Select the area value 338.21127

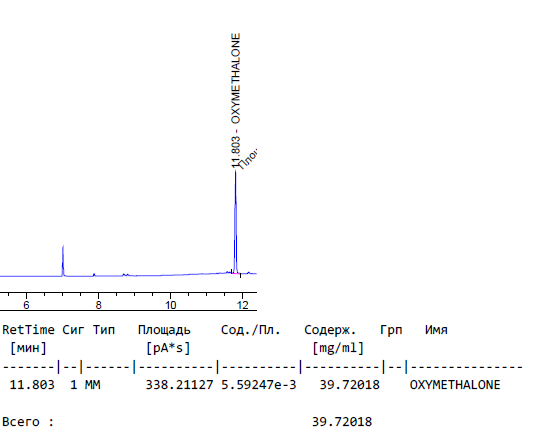coord(179,385)
